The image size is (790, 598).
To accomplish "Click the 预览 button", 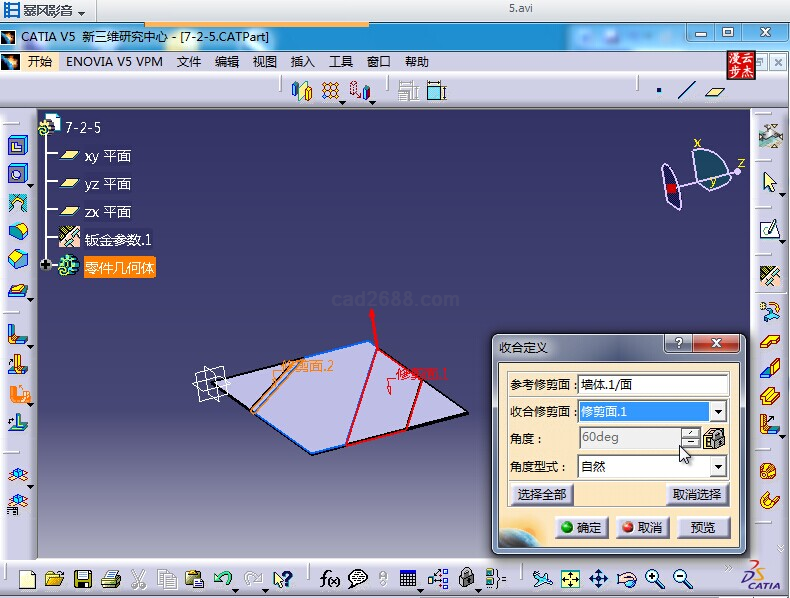I will click(x=703, y=527).
